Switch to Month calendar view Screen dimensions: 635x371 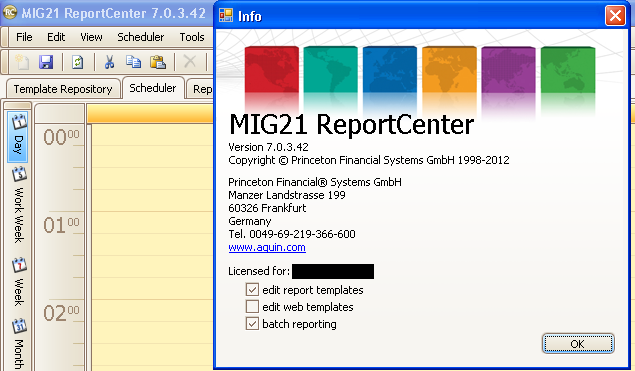click(x=18, y=344)
